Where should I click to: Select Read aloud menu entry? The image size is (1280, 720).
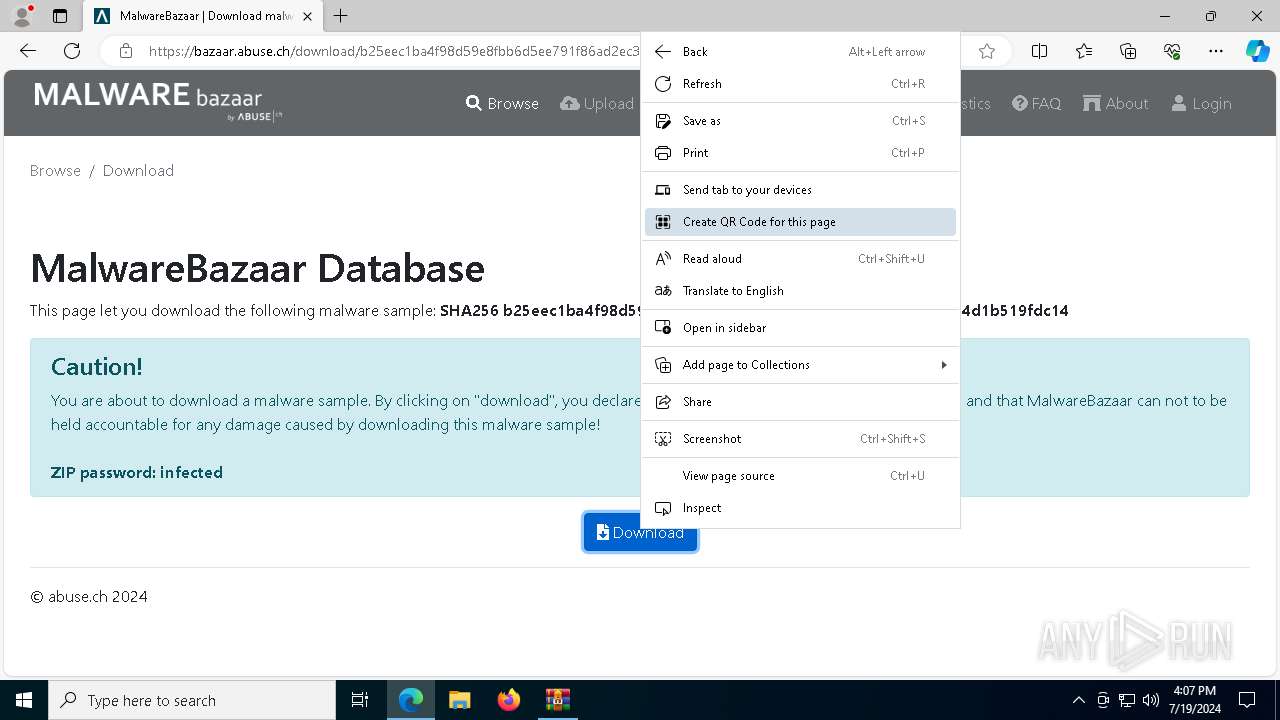tap(800, 259)
